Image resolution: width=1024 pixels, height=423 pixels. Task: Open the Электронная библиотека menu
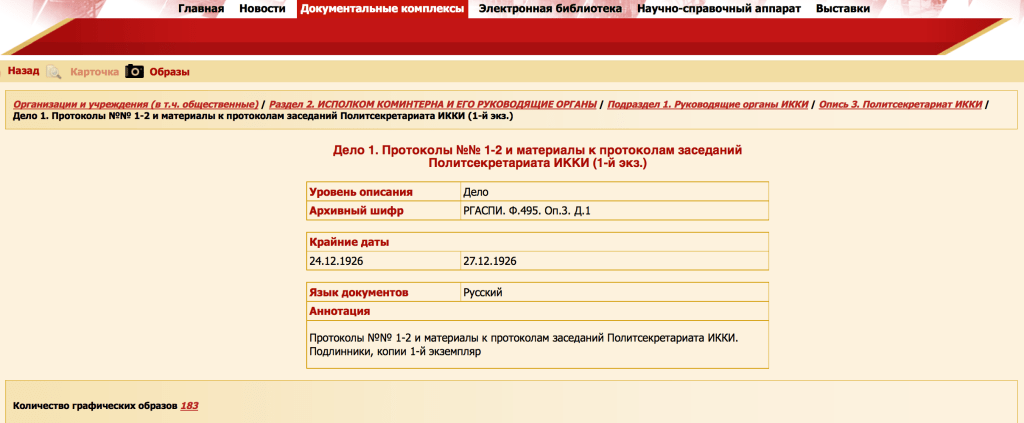point(550,9)
